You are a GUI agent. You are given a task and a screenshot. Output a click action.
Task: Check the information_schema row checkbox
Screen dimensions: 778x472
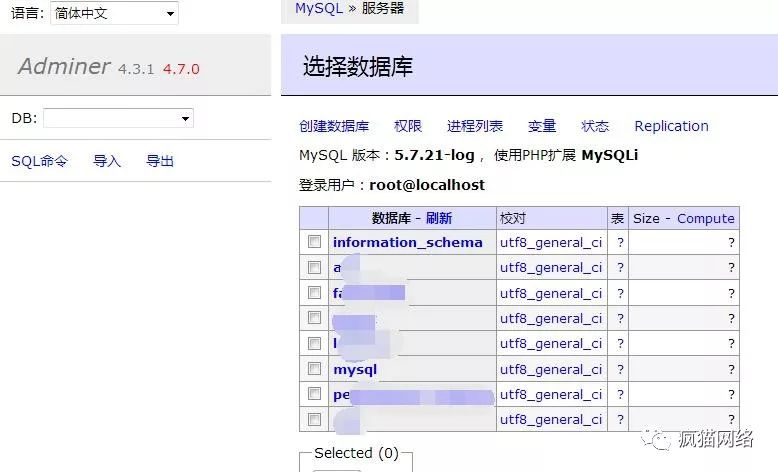point(314,242)
